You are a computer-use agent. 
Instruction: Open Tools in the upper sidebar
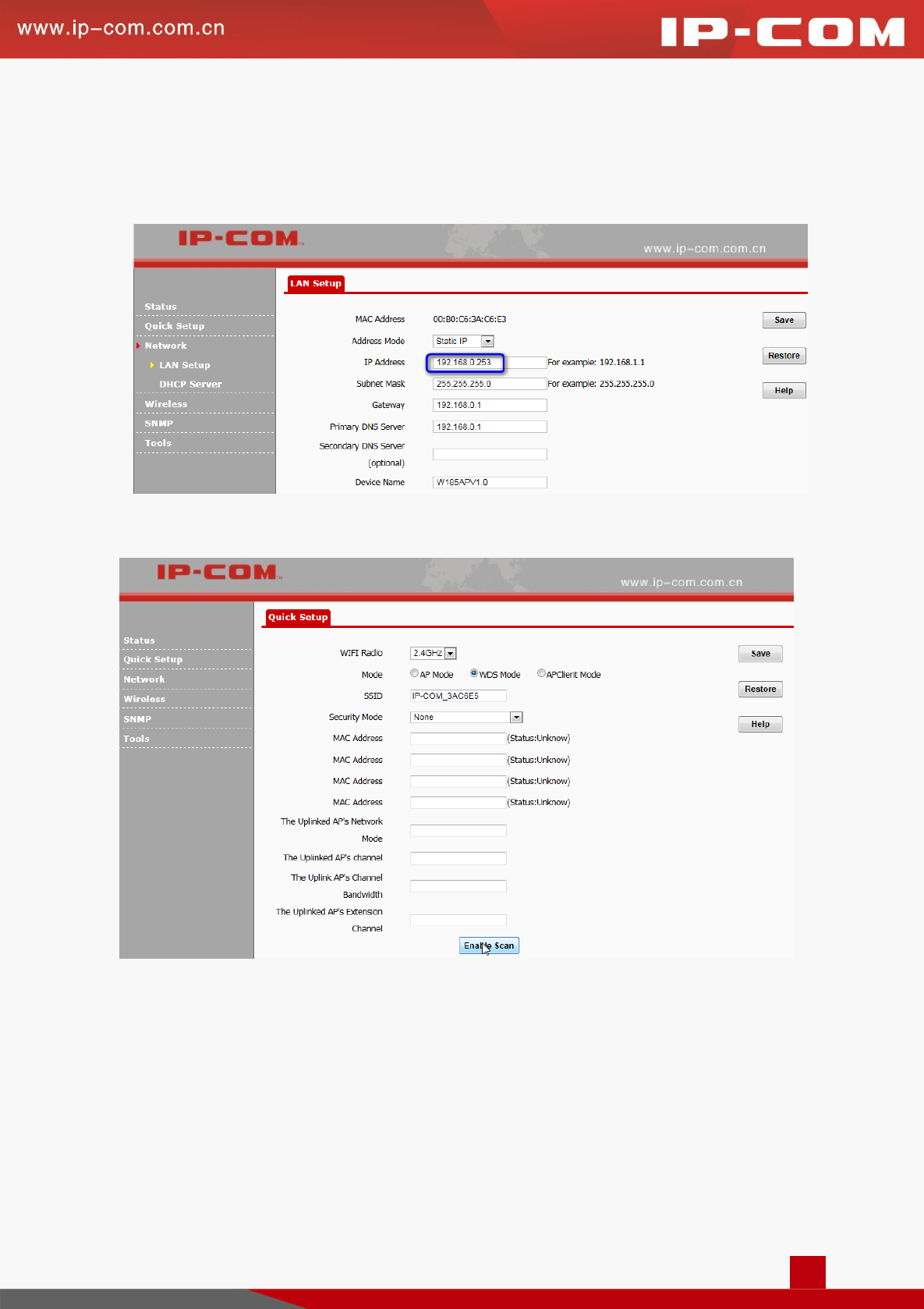158,443
